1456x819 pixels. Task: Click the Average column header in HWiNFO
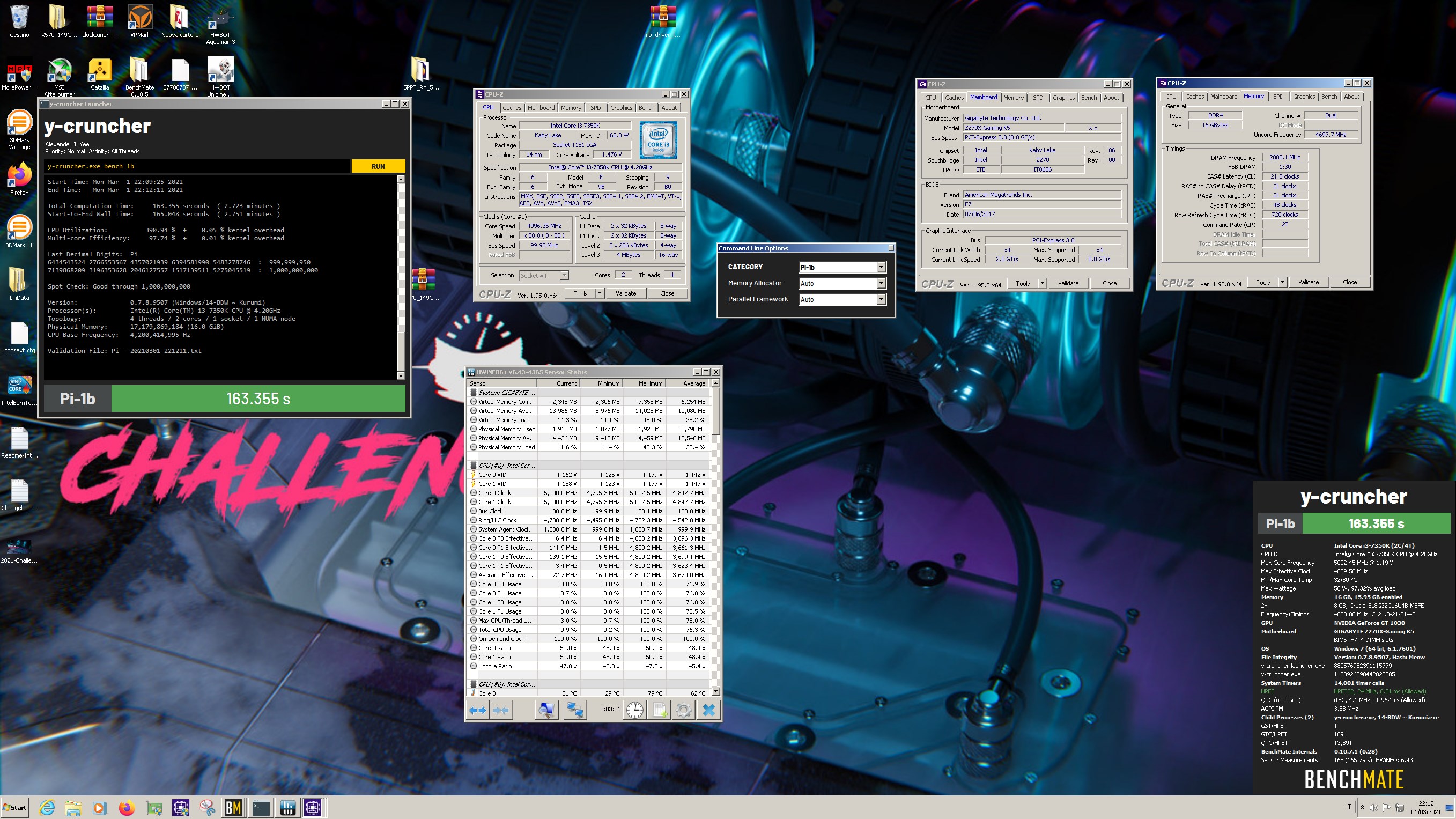click(687, 383)
